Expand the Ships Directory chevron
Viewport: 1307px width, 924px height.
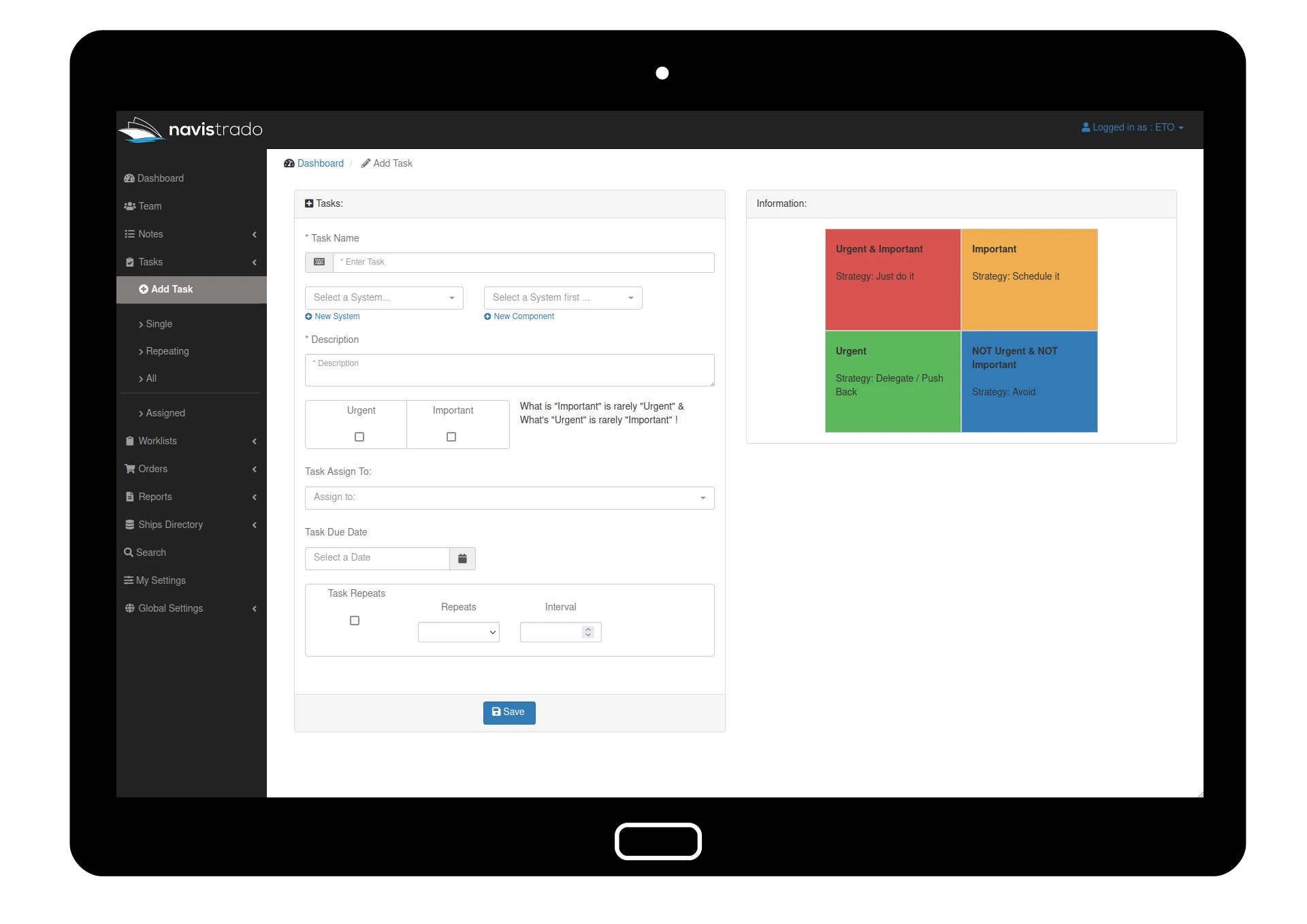pyautogui.click(x=255, y=525)
